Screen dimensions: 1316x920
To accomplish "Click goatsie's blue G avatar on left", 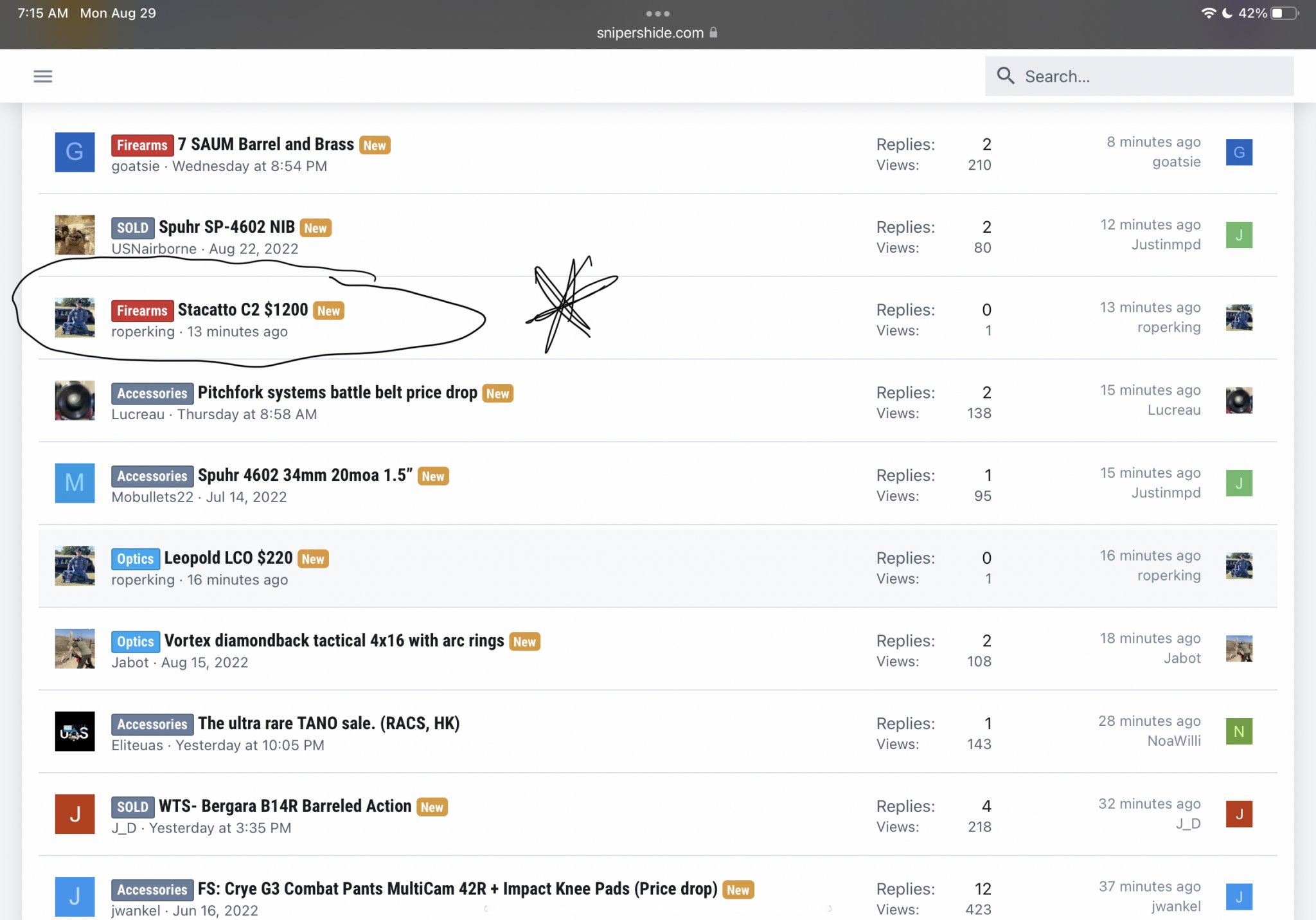I will click(75, 152).
